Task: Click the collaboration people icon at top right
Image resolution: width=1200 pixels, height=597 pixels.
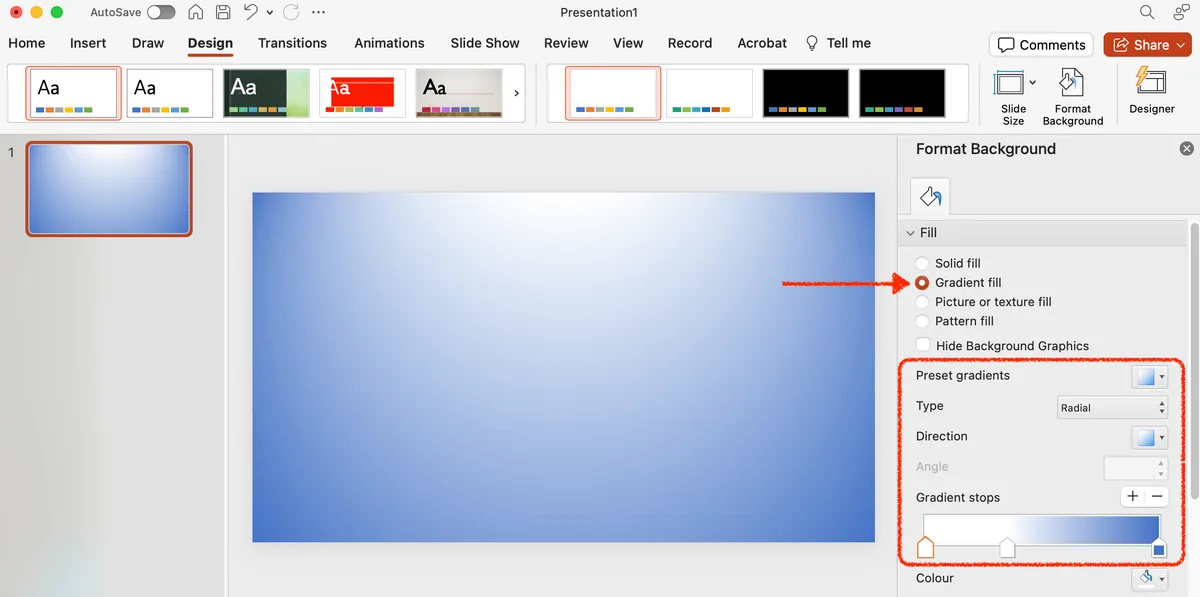Action: (1181, 13)
